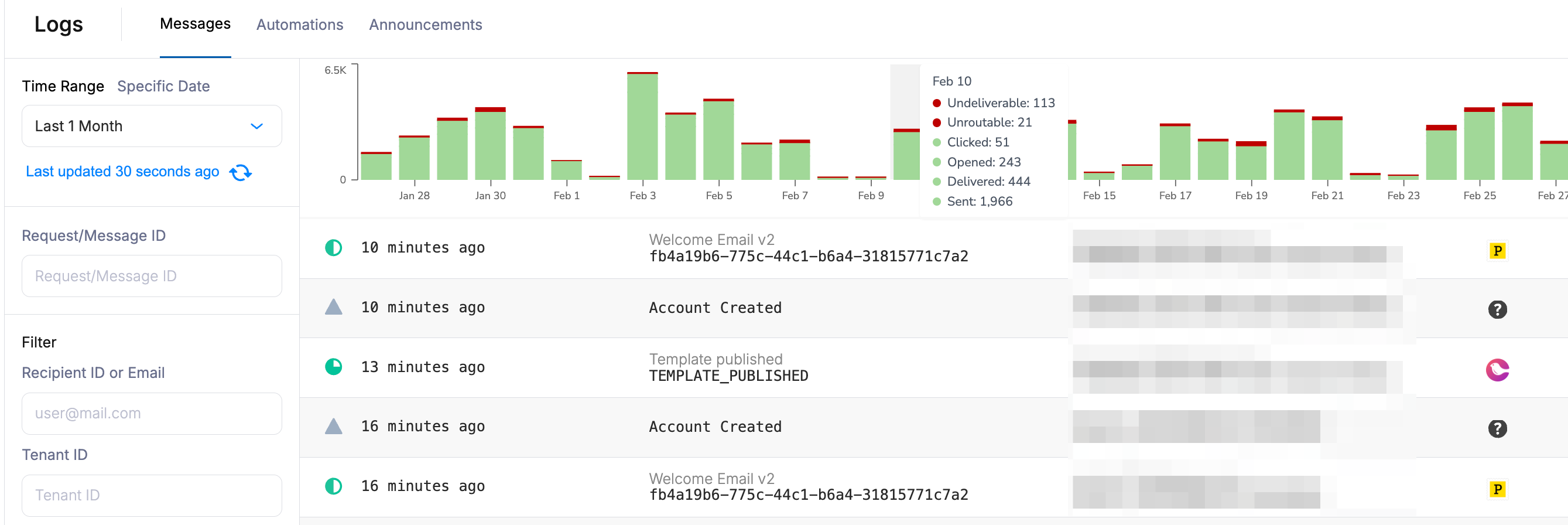Click the 16 minutes ago Account Created text
The height and width of the screenshot is (525, 1568).
tap(715, 427)
